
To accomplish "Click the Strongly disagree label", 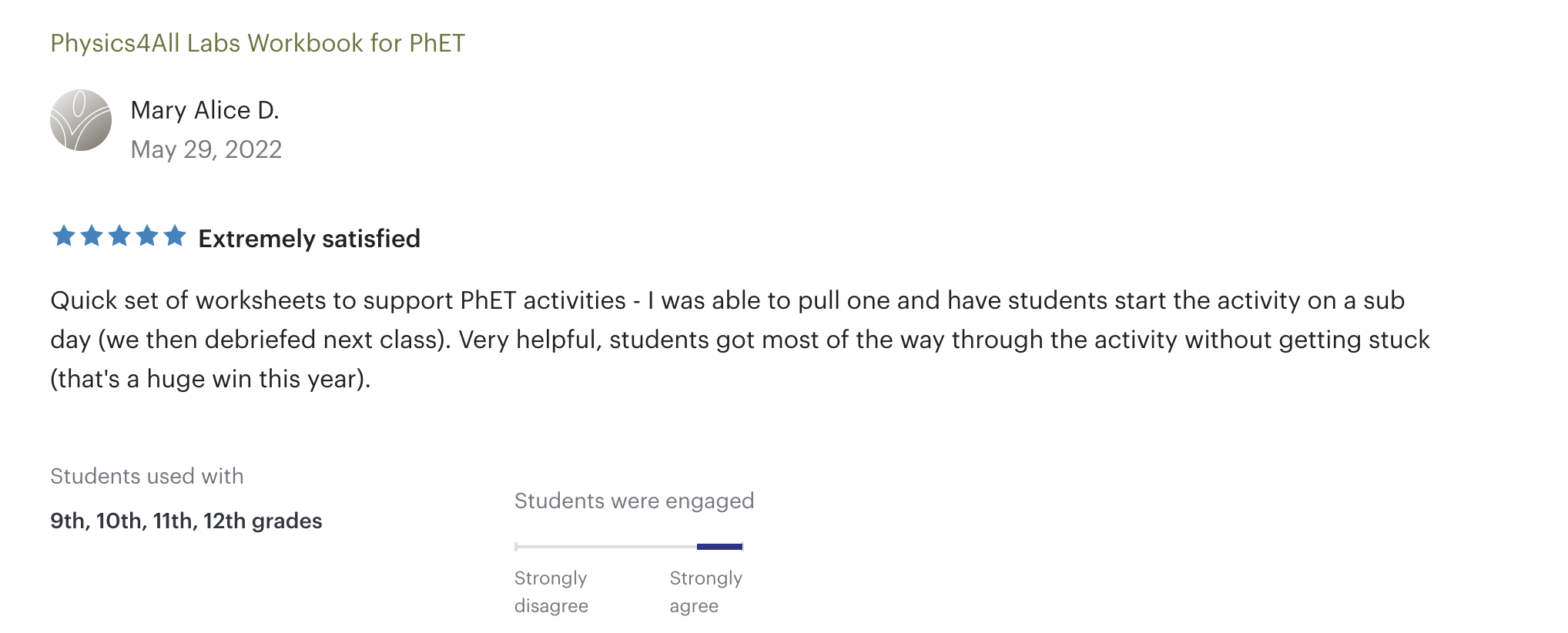I will (x=551, y=592).
